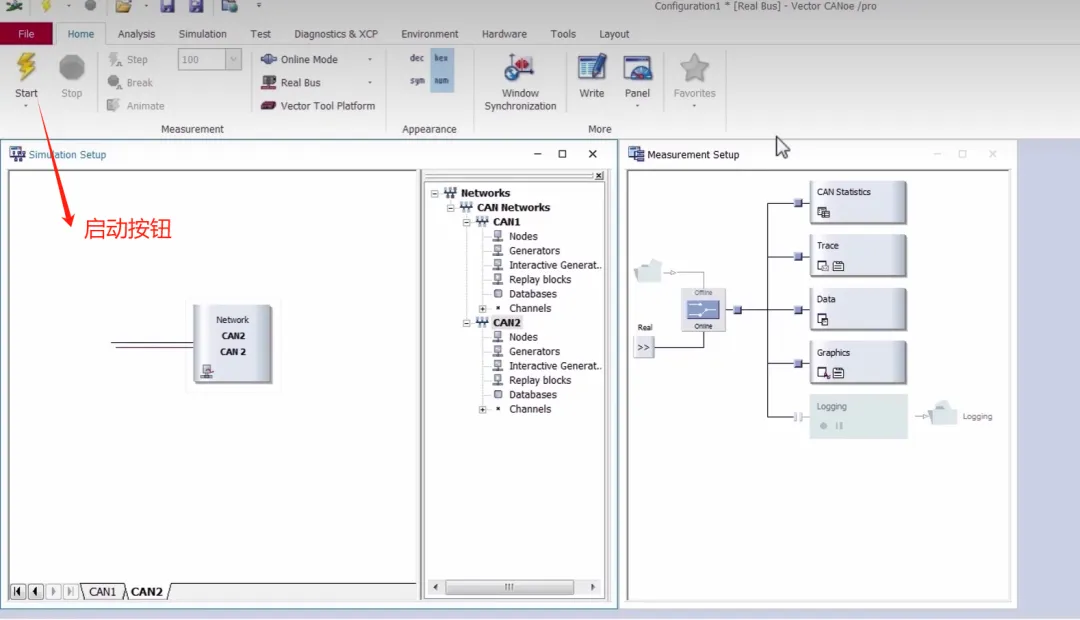The image size is (1080, 620).
Task: Click the small window icon in CAN Statistics block
Action: point(823,212)
